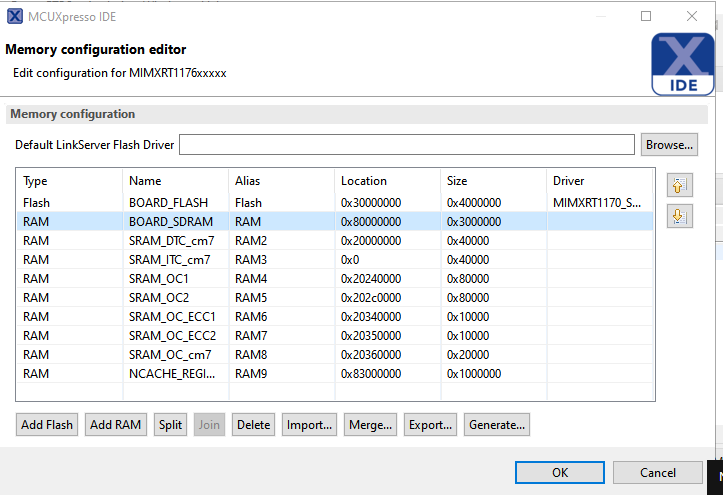Screen dimensions: 723x495
Task: Click the Split button
Action: tap(170, 425)
